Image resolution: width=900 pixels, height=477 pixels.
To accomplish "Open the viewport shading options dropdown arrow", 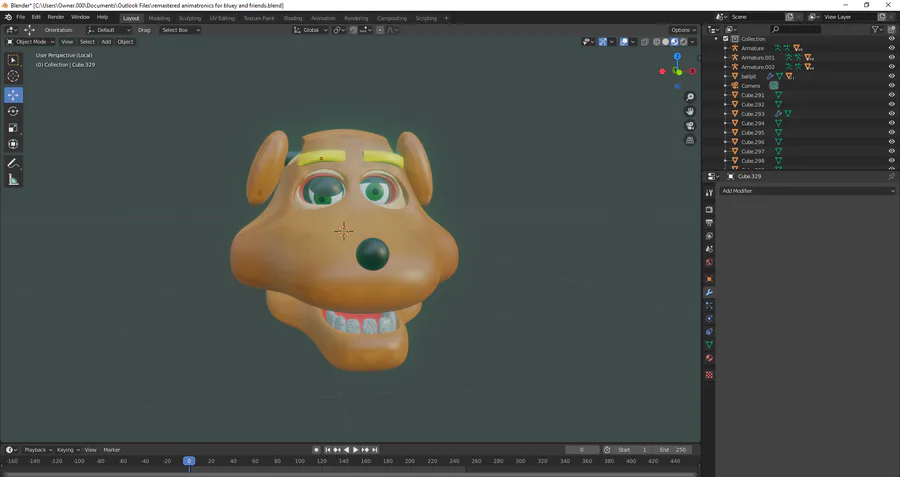I will point(693,42).
